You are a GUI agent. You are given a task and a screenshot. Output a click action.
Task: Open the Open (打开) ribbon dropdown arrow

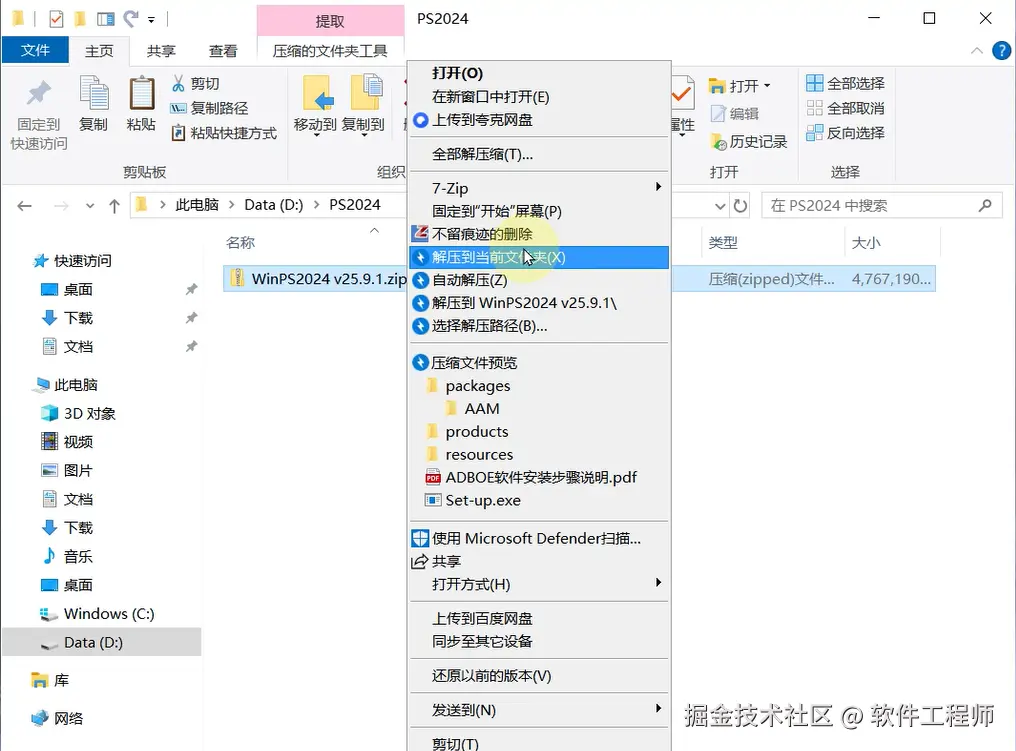767,86
